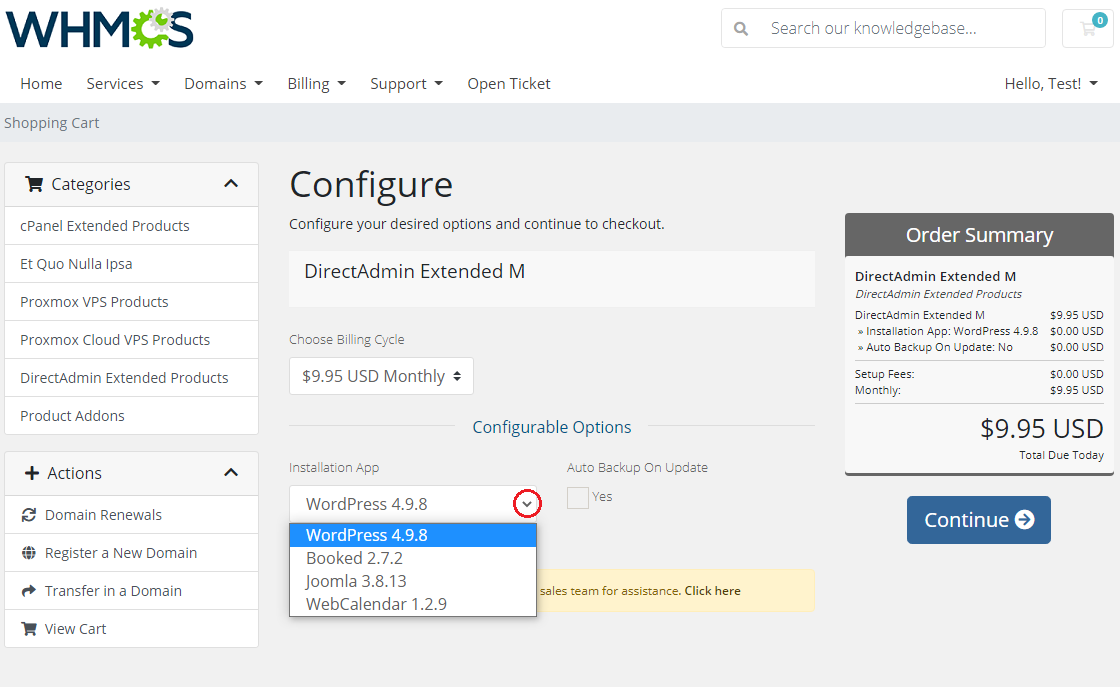1120x687 pixels.
Task: Click the magnifier icon in the search box
Action: pyautogui.click(x=741, y=29)
